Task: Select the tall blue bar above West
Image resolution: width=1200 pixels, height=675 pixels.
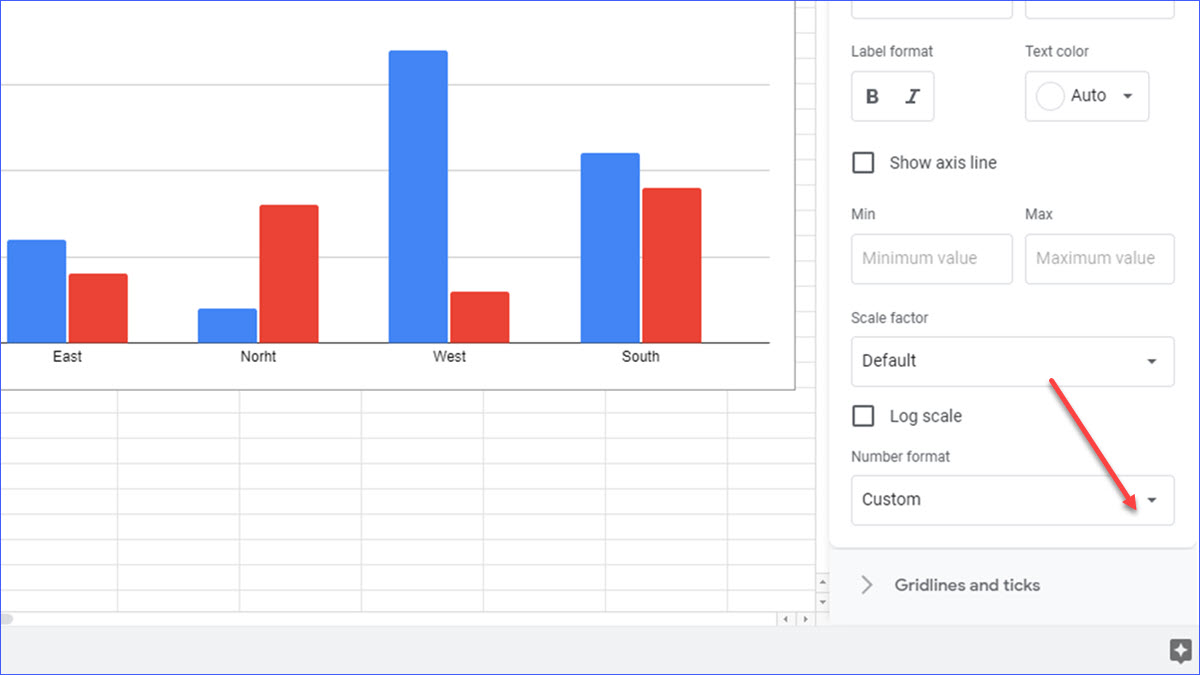Action: [x=417, y=190]
